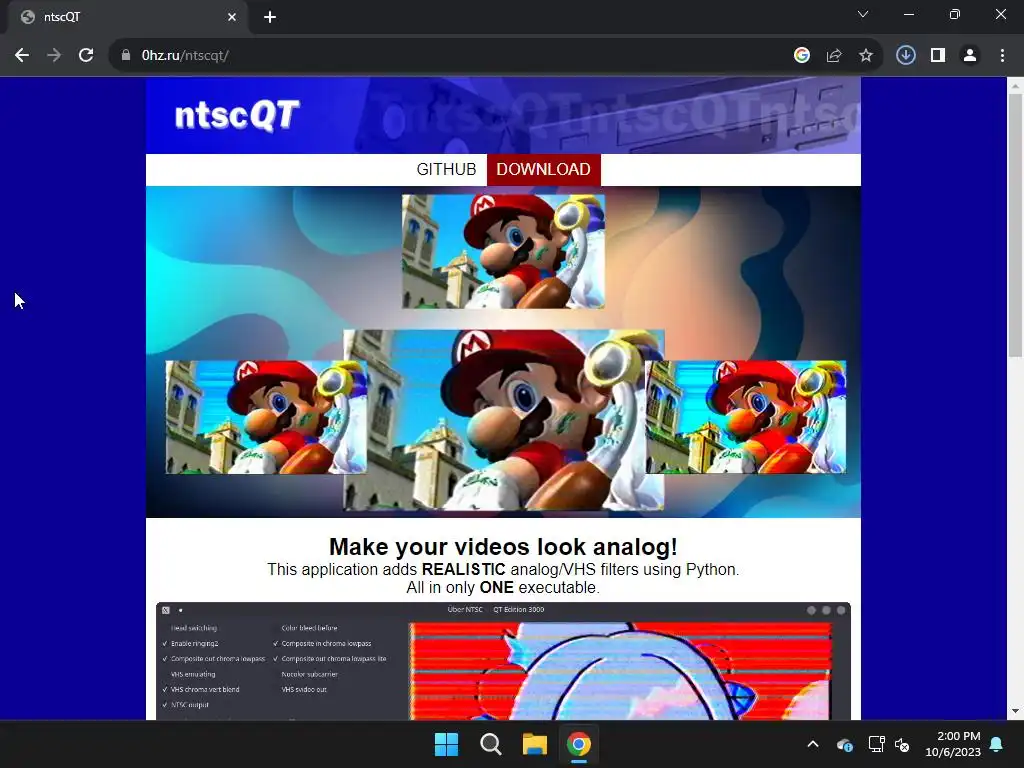The width and height of the screenshot is (1024, 768).
Task: Open network status tray icon
Action: [x=876, y=744]
